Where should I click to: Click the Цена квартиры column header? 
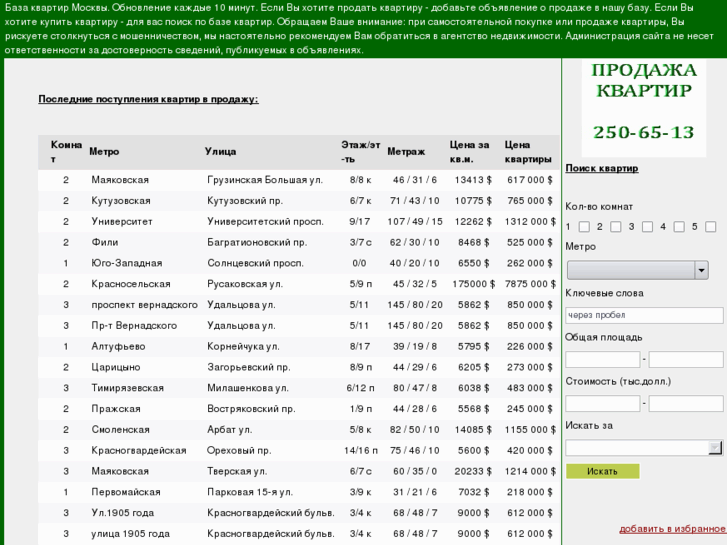coord(527,152)
